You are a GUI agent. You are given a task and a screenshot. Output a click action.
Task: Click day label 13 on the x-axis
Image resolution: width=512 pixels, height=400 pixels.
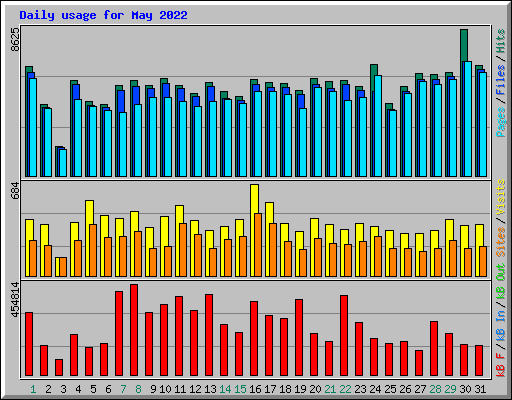[x=210, y=389]
